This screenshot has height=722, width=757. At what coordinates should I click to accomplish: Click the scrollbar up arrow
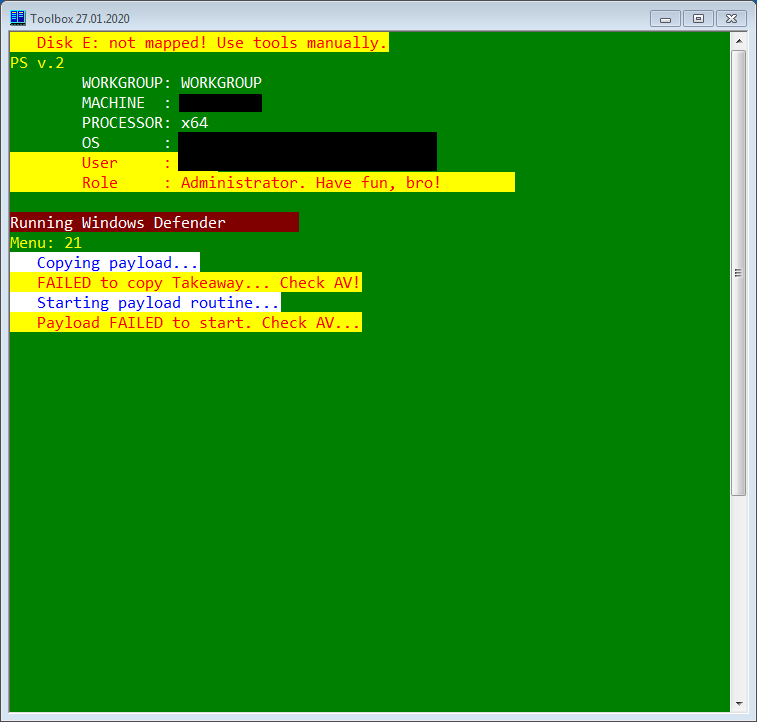[739, 41]
